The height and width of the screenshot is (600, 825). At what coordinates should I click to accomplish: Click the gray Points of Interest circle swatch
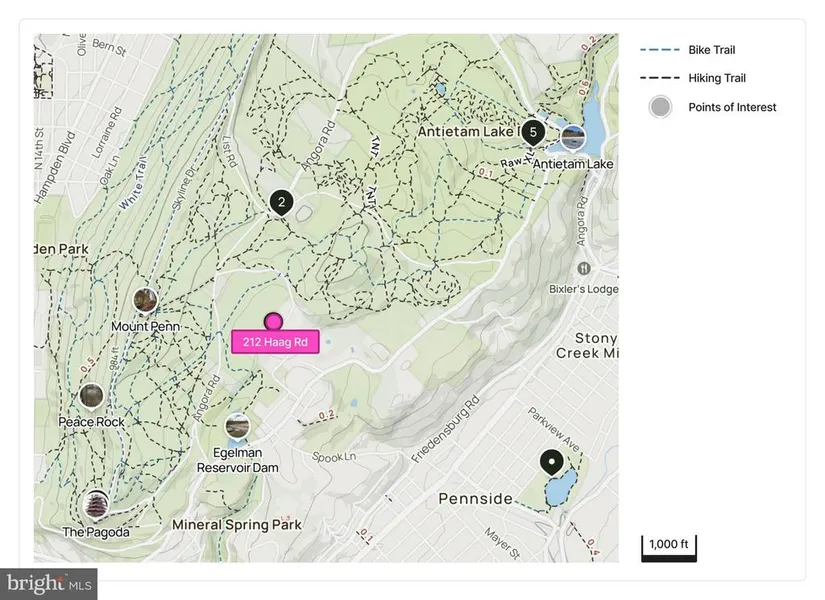[660, 107]
